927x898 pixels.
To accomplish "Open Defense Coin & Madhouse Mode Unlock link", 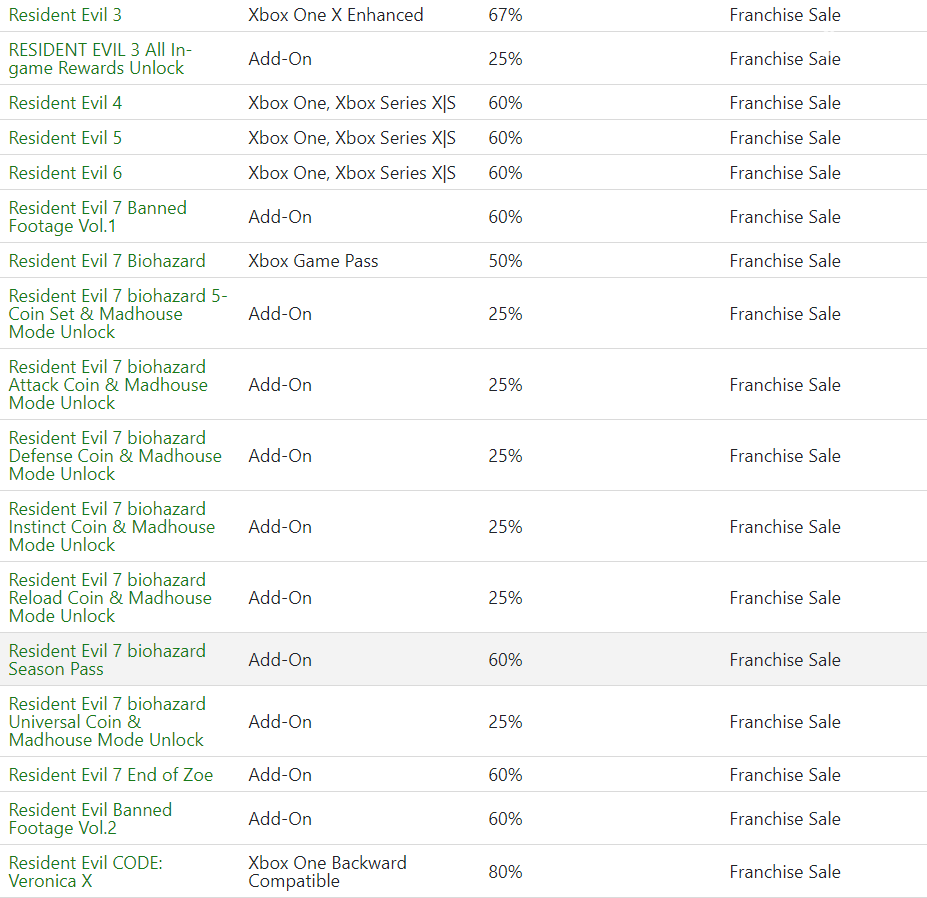I will point(115,455).
